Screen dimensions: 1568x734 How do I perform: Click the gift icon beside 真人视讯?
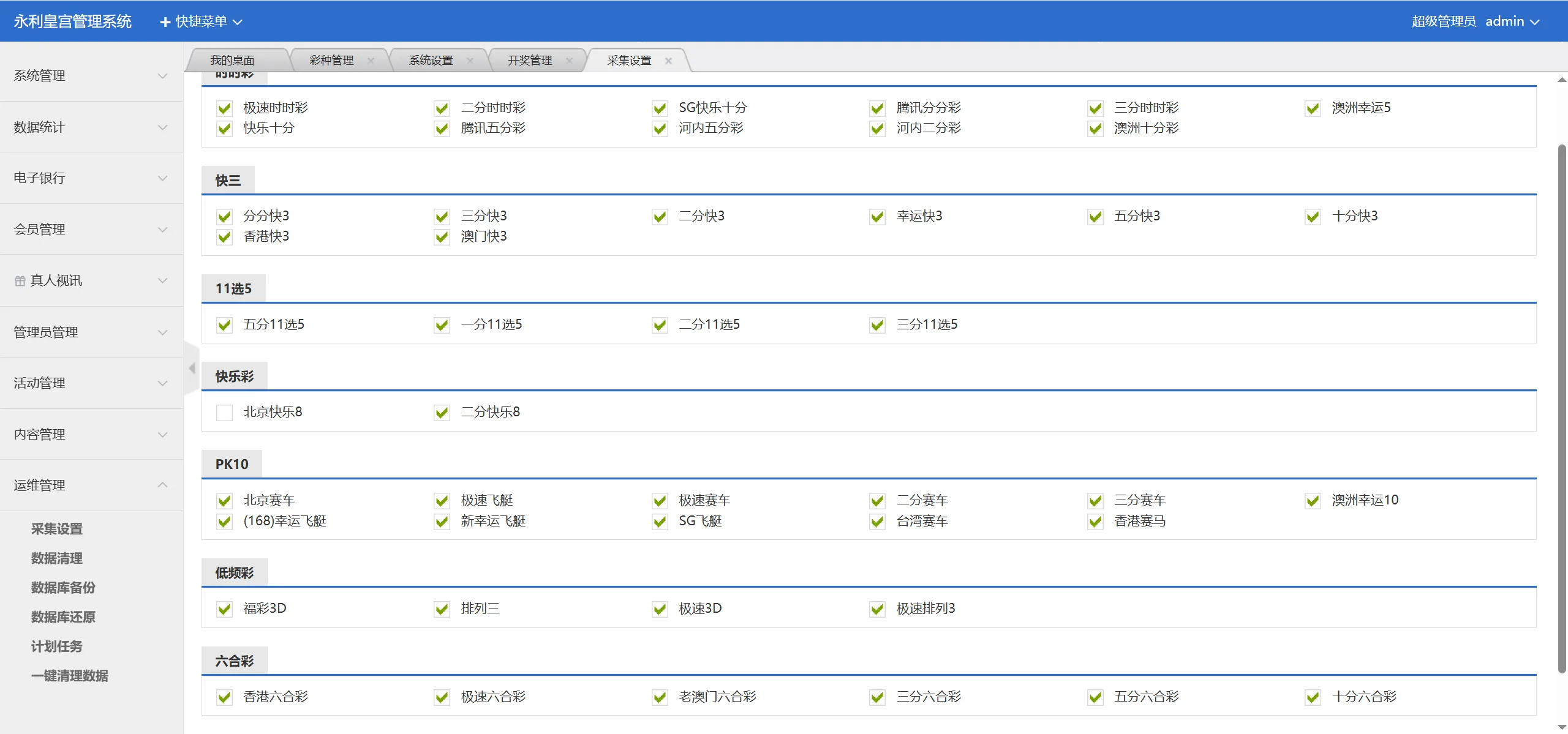coord(20,281)
